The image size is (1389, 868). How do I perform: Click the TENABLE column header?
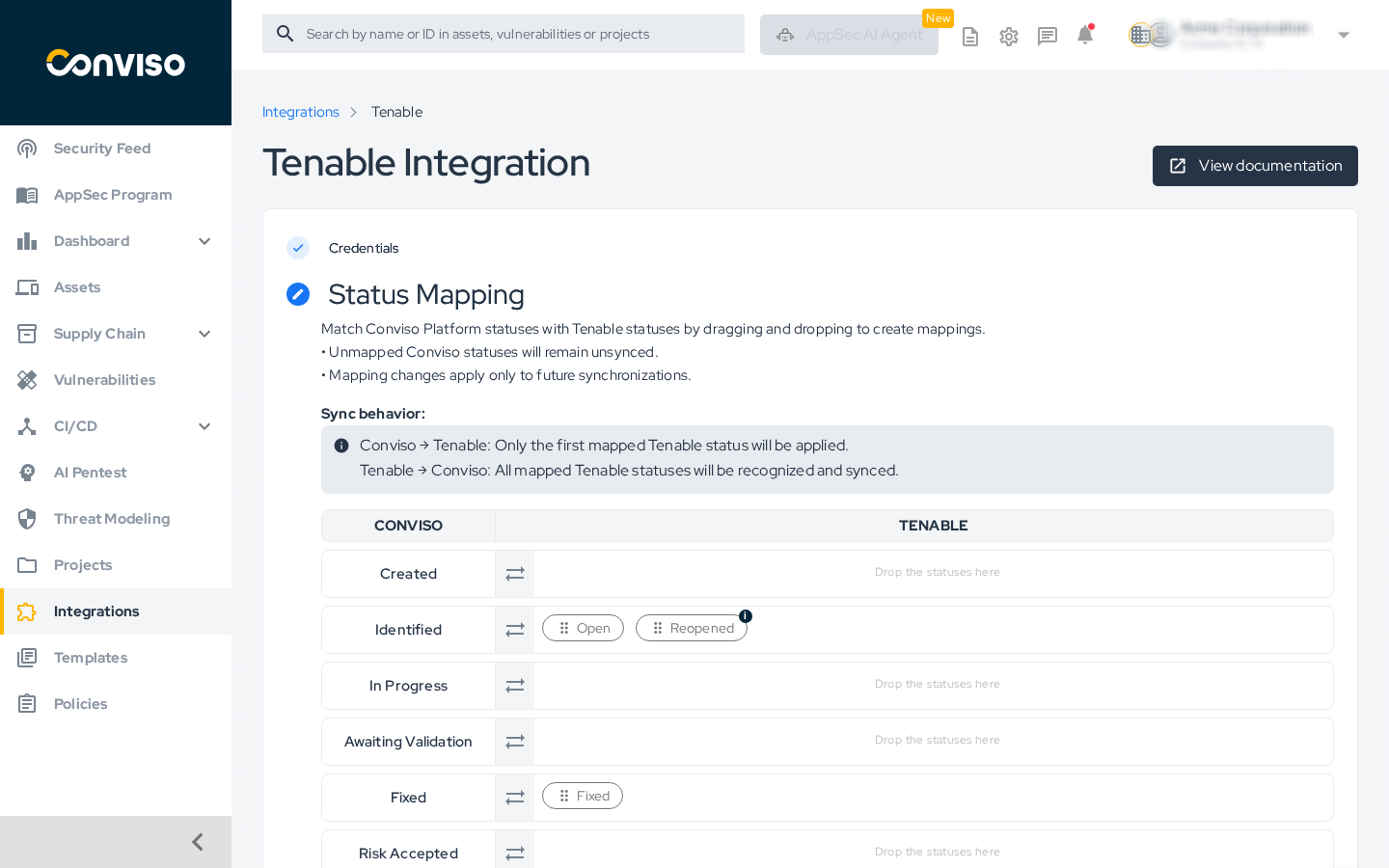(x=933, y=526)
